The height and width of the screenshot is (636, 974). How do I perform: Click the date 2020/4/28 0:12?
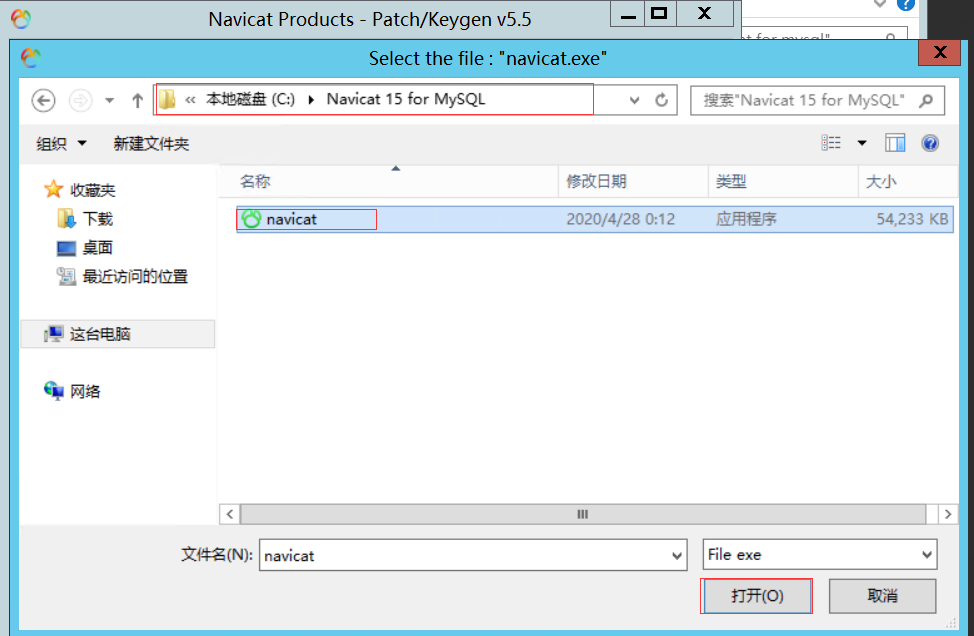(620, 219)
